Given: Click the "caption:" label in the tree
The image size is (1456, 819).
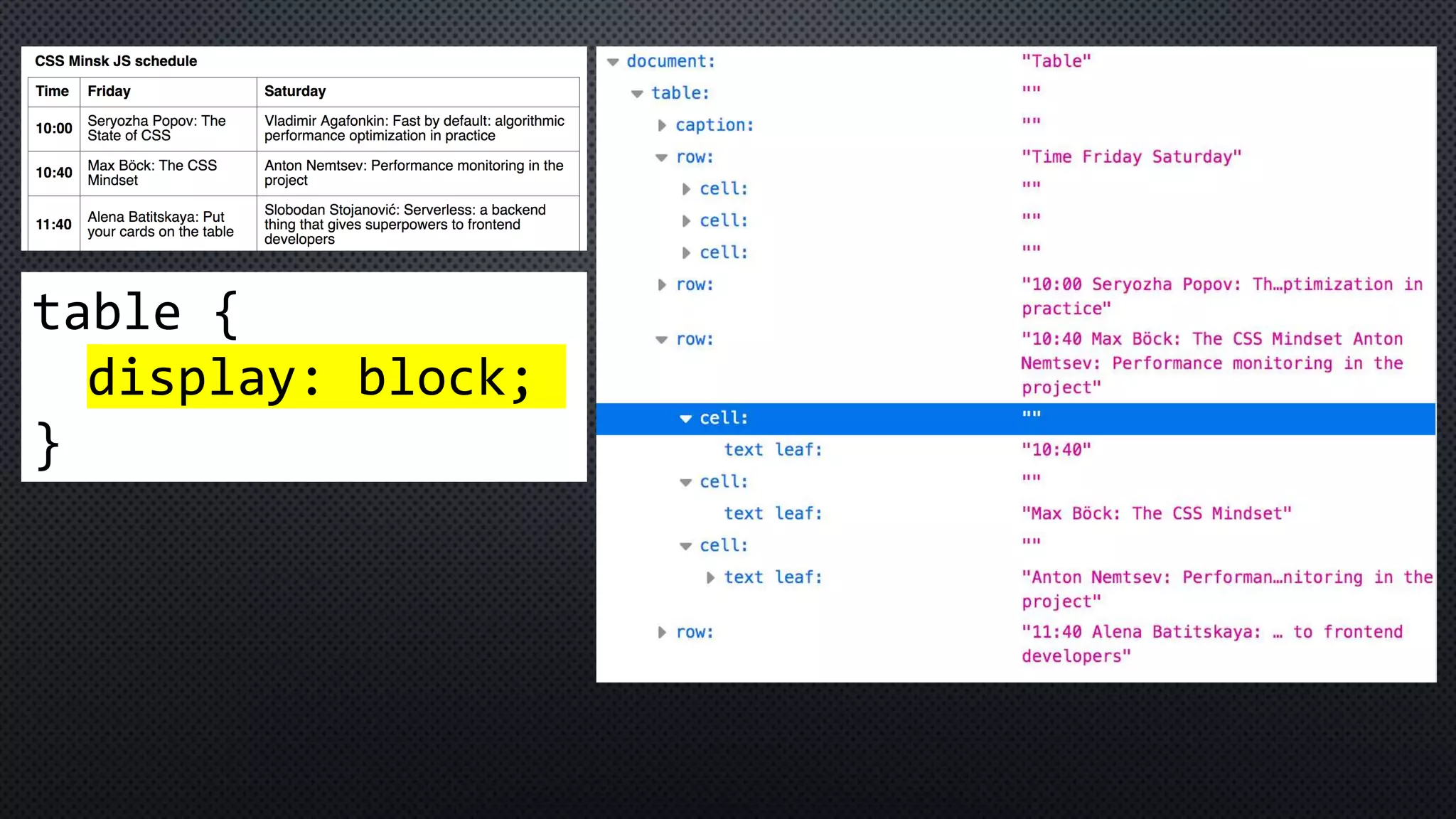Looking at the screenshot, I should click(714, 125).
